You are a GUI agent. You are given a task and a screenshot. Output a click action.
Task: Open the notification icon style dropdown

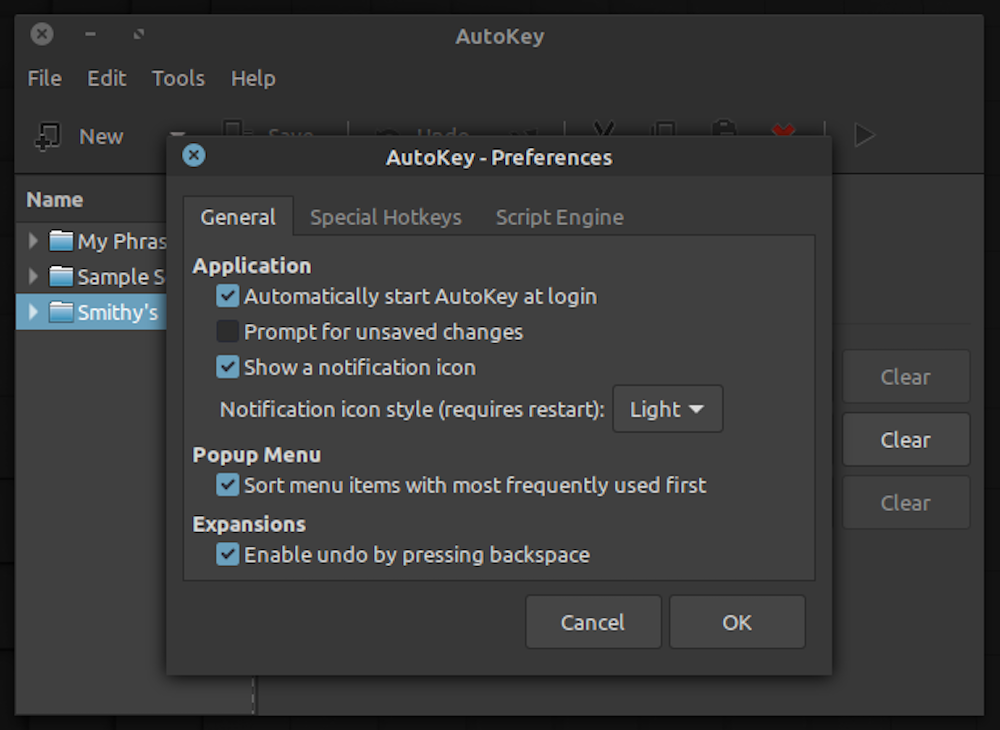[667, 409]
